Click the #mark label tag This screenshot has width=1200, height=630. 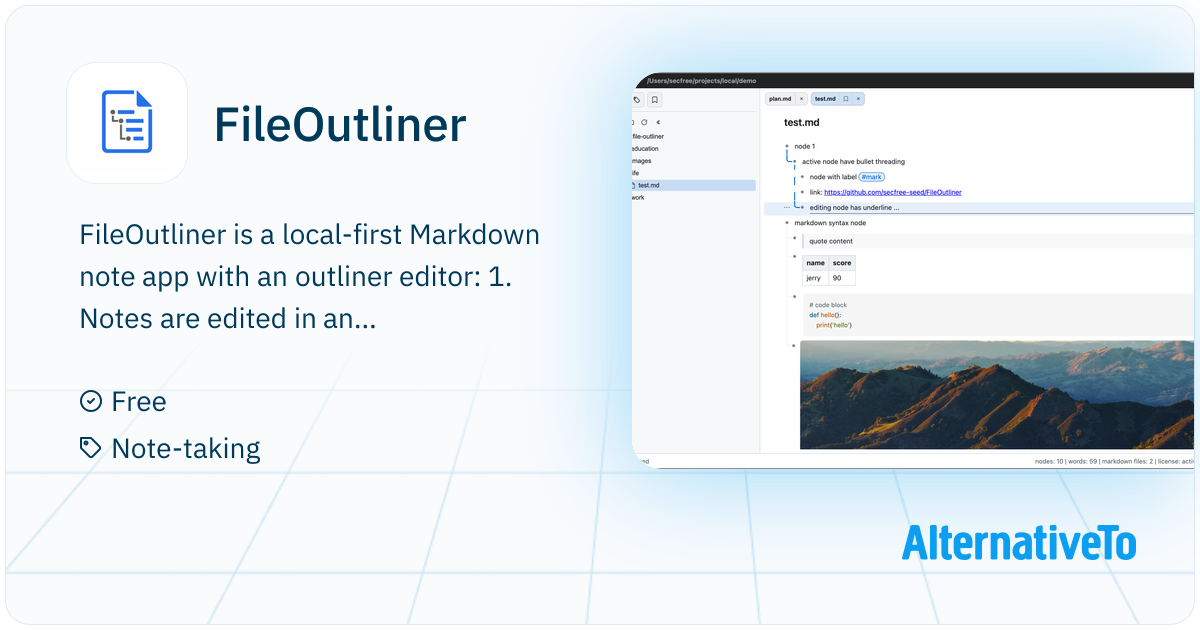click(872, 177)
